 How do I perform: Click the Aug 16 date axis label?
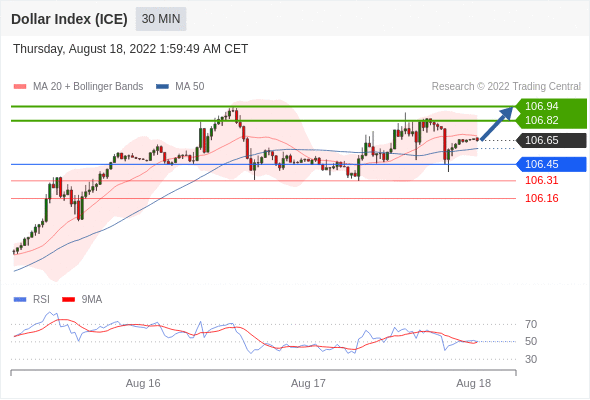(143, 383)
